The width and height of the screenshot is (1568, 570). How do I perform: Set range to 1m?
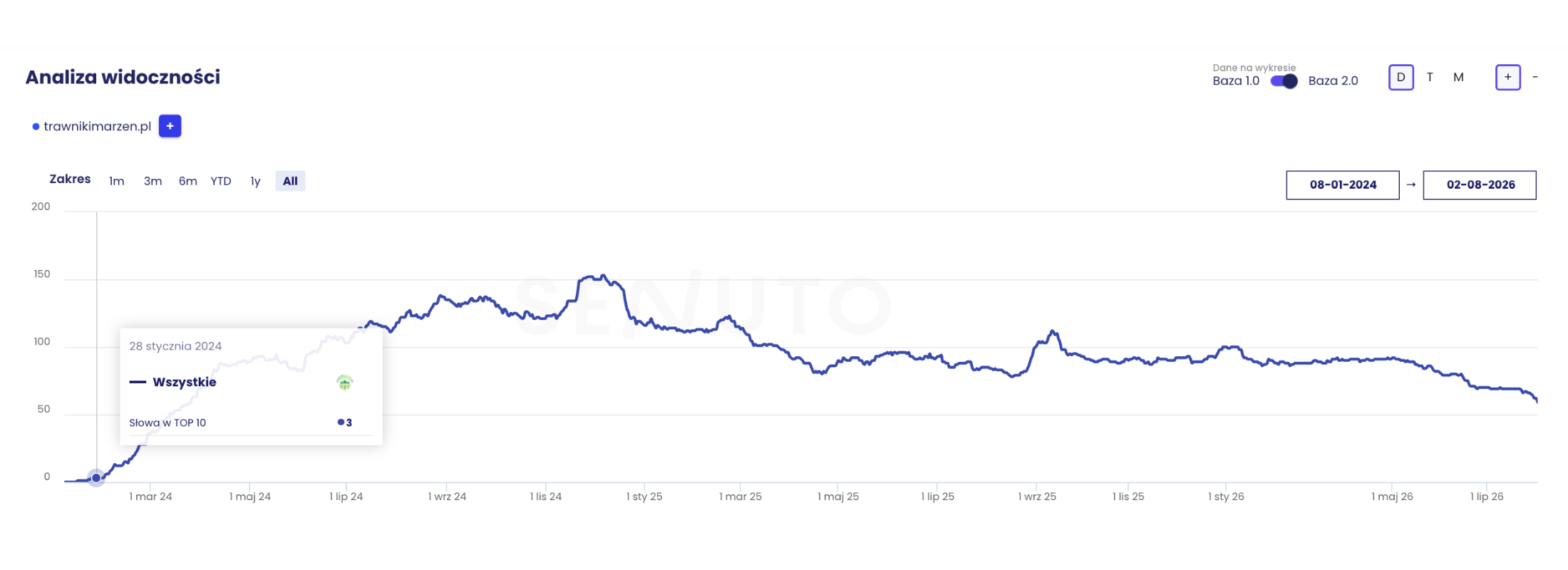(116, 181)
